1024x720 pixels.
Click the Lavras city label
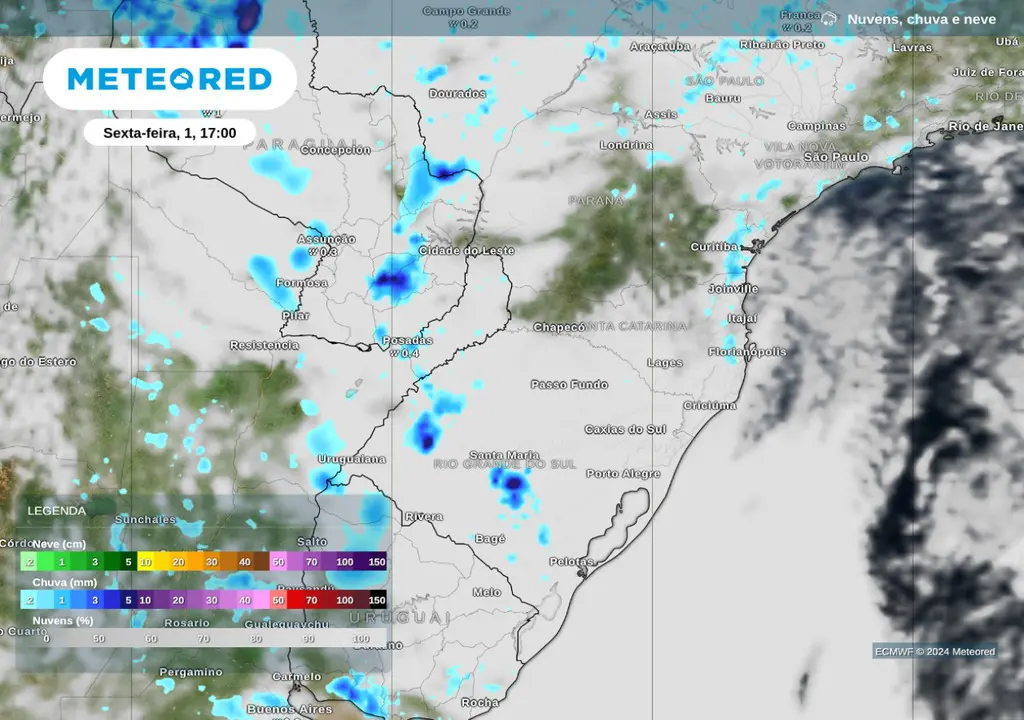coord(912,48)
